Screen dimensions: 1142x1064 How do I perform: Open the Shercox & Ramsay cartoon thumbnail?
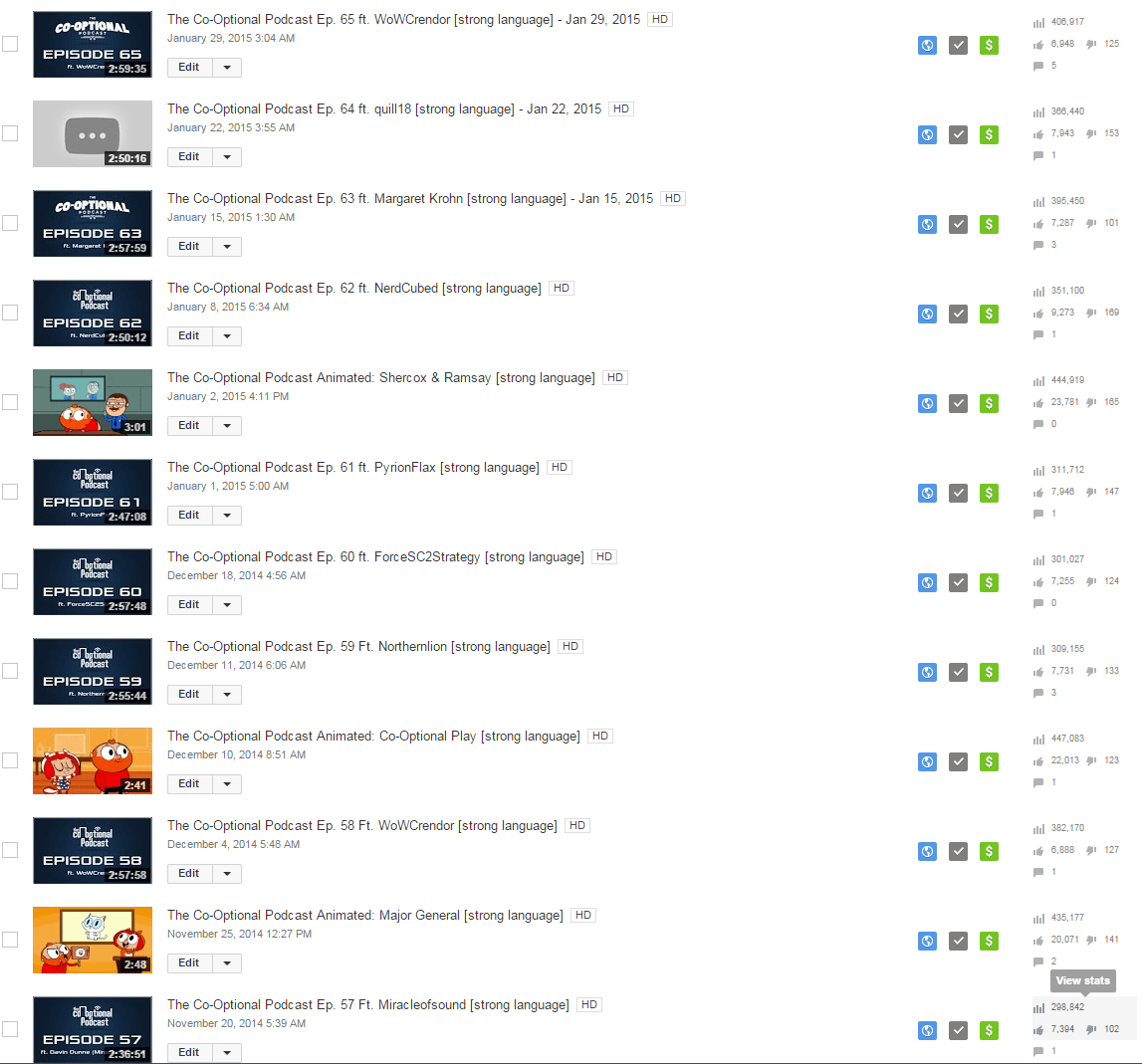(93, 403)
